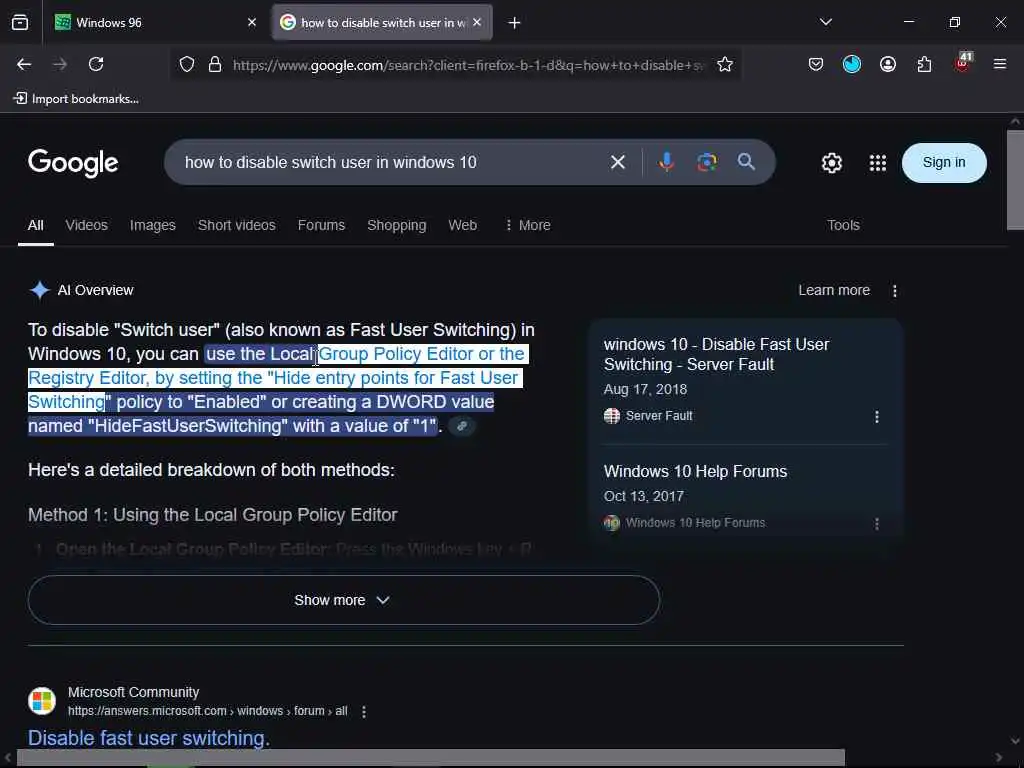Image resolution: width=1024 pixels, height=768 pixels.
Task: Click answers.microsoft.com result URL
Action: pos(208,711)
